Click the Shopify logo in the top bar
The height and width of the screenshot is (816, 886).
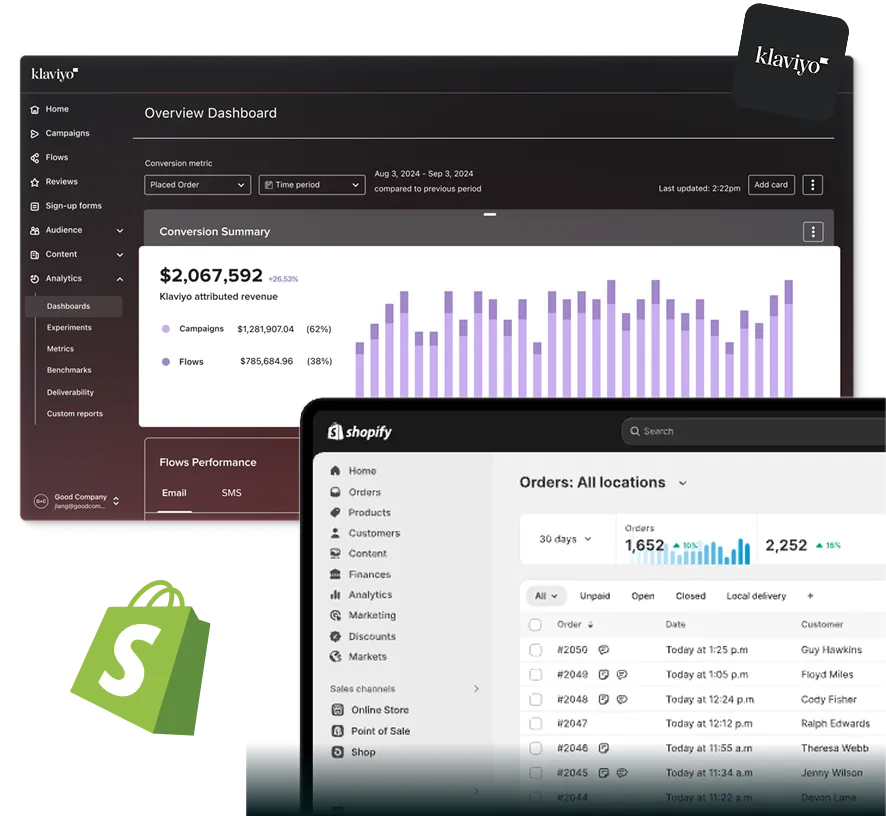click(x=360, y=432)
